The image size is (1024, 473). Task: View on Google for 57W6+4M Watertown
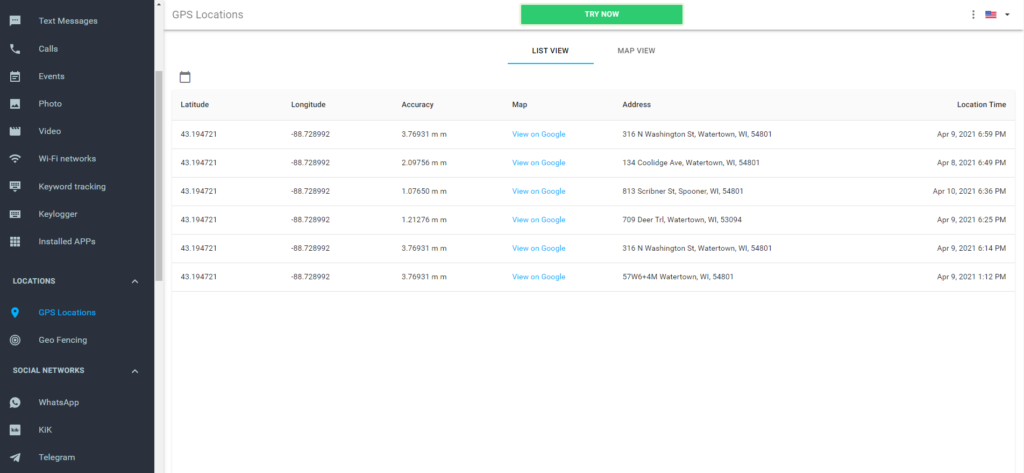539,277
